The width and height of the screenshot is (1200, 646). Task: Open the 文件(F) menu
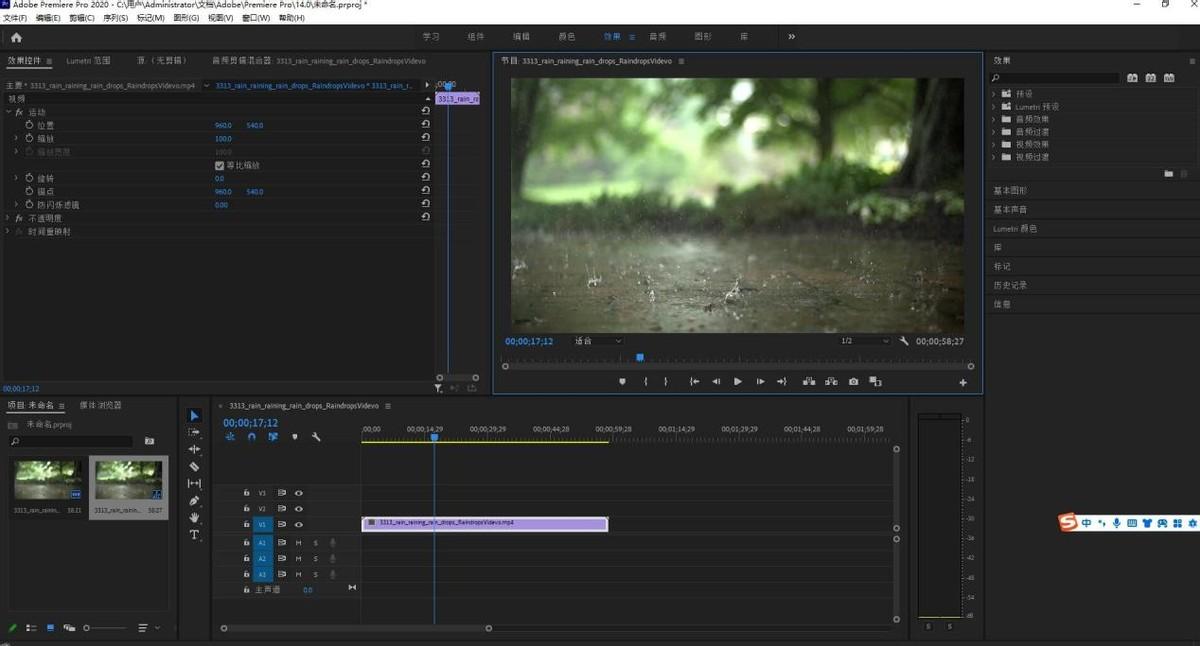pyautogui.click(x=15, y=18)
